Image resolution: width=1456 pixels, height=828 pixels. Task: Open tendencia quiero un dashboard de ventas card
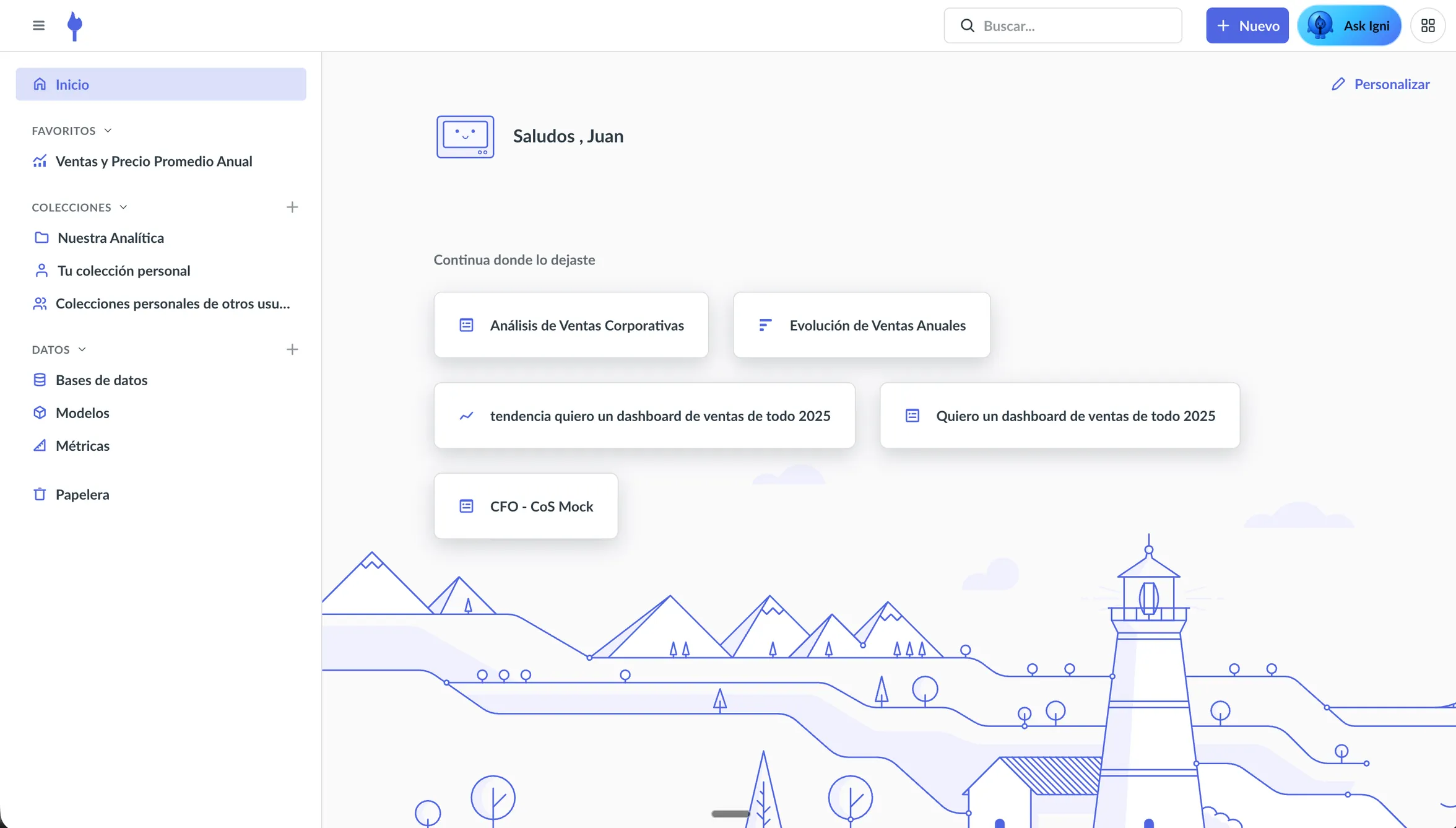644,416
